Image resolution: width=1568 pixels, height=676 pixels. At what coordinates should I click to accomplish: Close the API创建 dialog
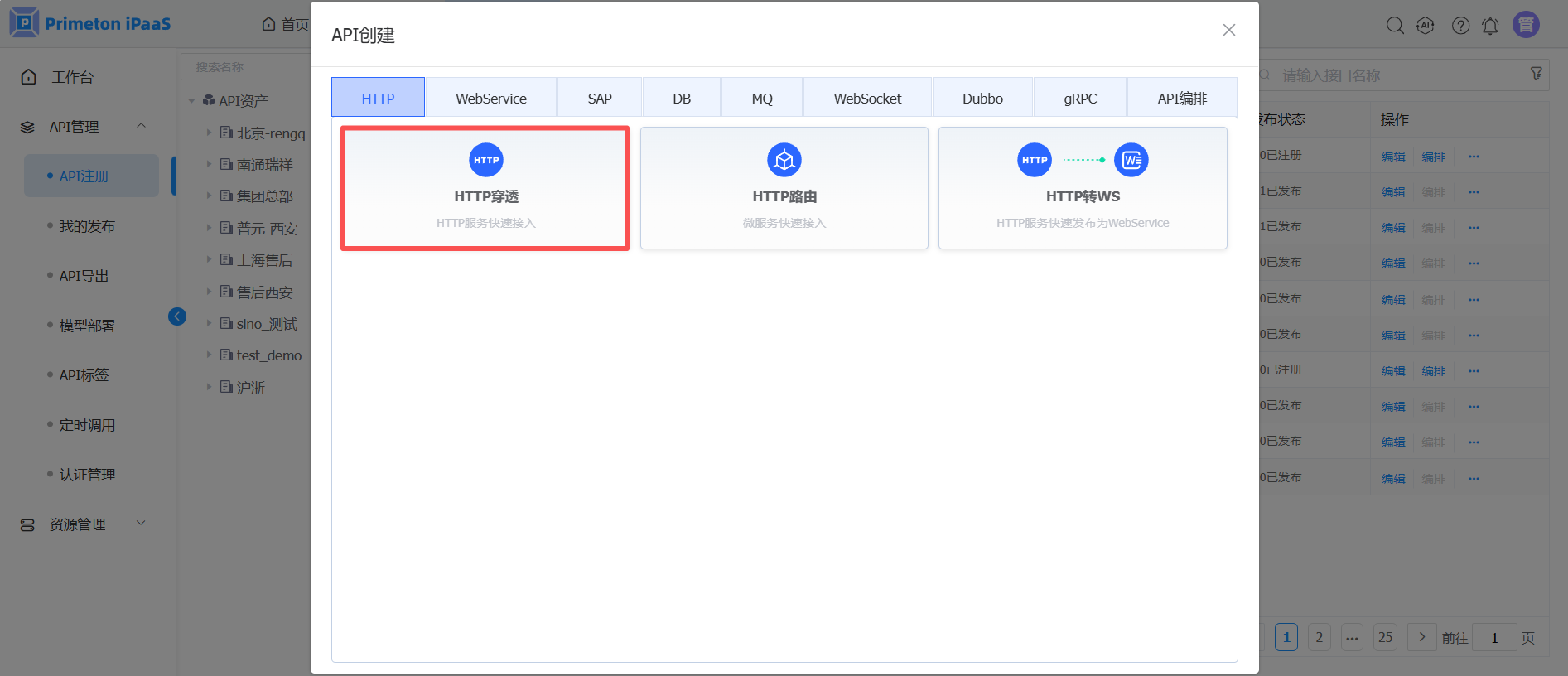[x=1229, y=30]
